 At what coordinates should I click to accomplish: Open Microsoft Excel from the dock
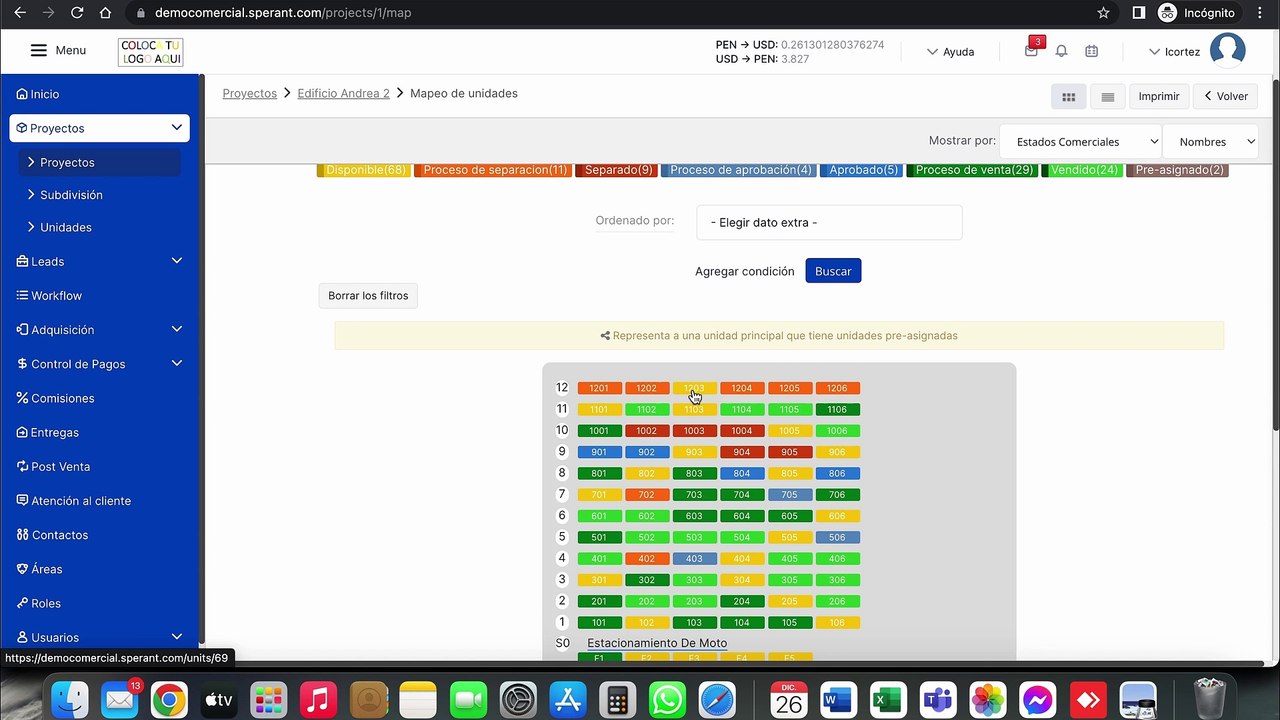(x=888, y=699)
